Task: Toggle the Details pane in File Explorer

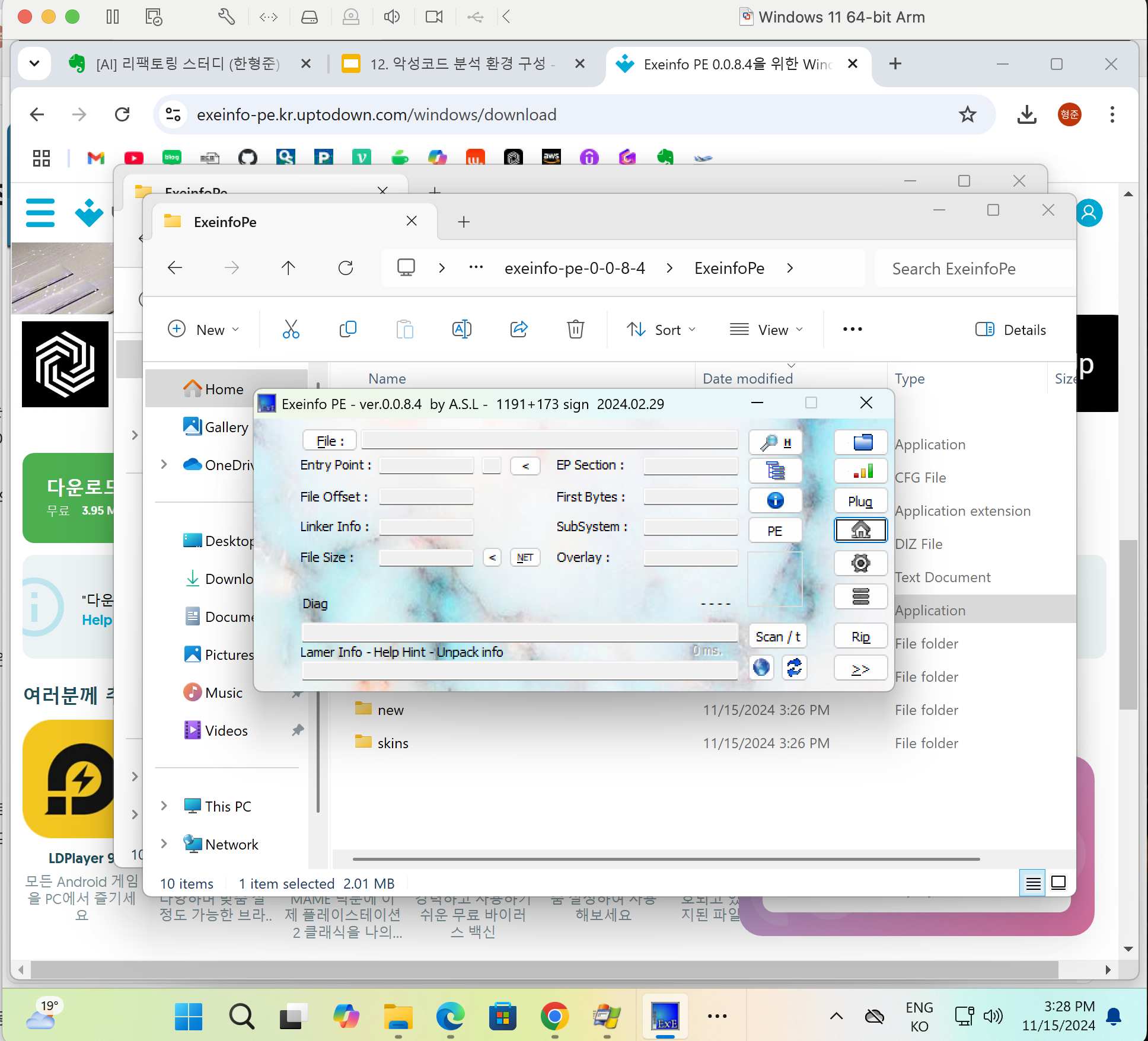Action: pyautogui.click(x=1010, y=330)
